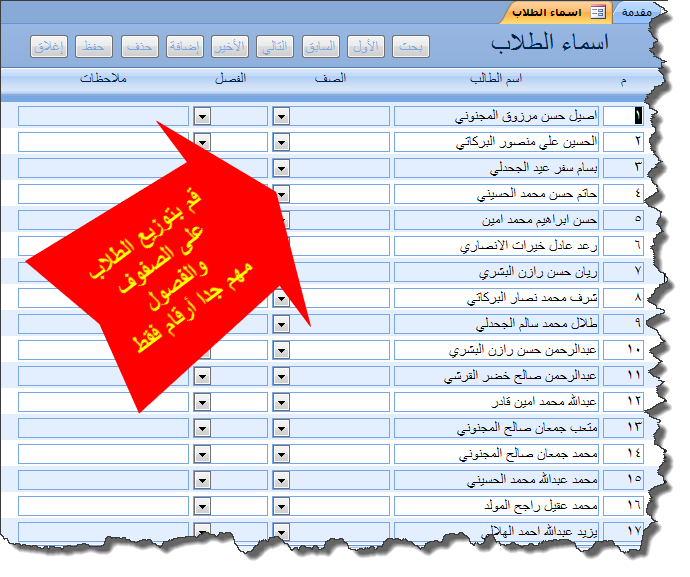Select the number field of student 1
Viewport: 690px width, 577px height.
631,116
